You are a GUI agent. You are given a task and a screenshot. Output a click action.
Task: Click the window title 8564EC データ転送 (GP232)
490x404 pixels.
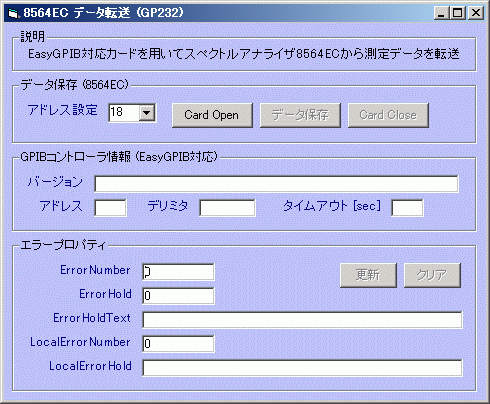(103, 13)
